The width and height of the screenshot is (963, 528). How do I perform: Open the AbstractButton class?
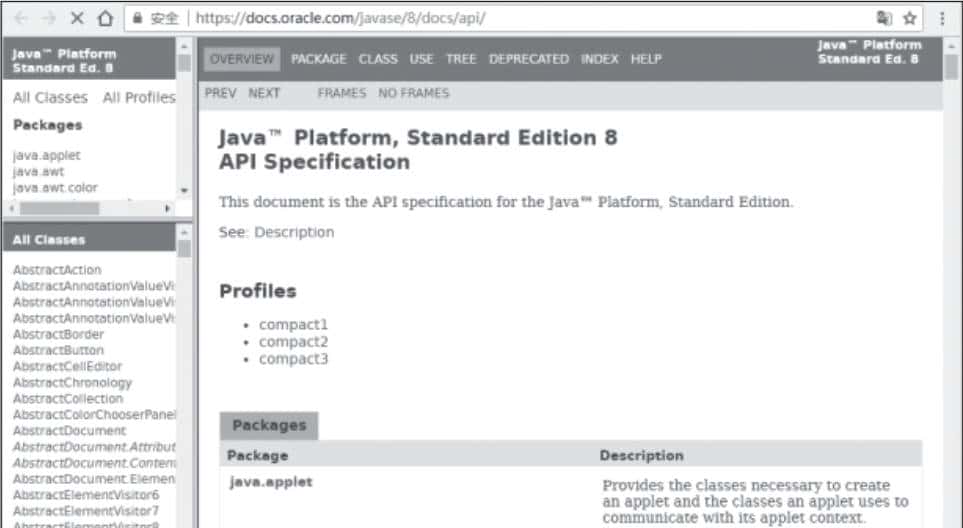58,350
